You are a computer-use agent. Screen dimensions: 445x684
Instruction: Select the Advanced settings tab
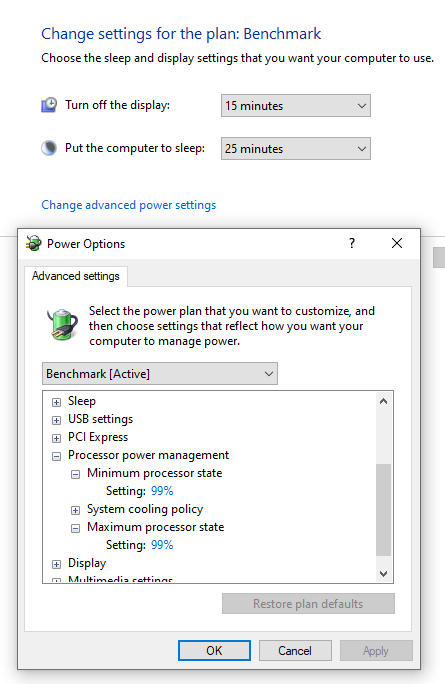[x=75, y=276]
